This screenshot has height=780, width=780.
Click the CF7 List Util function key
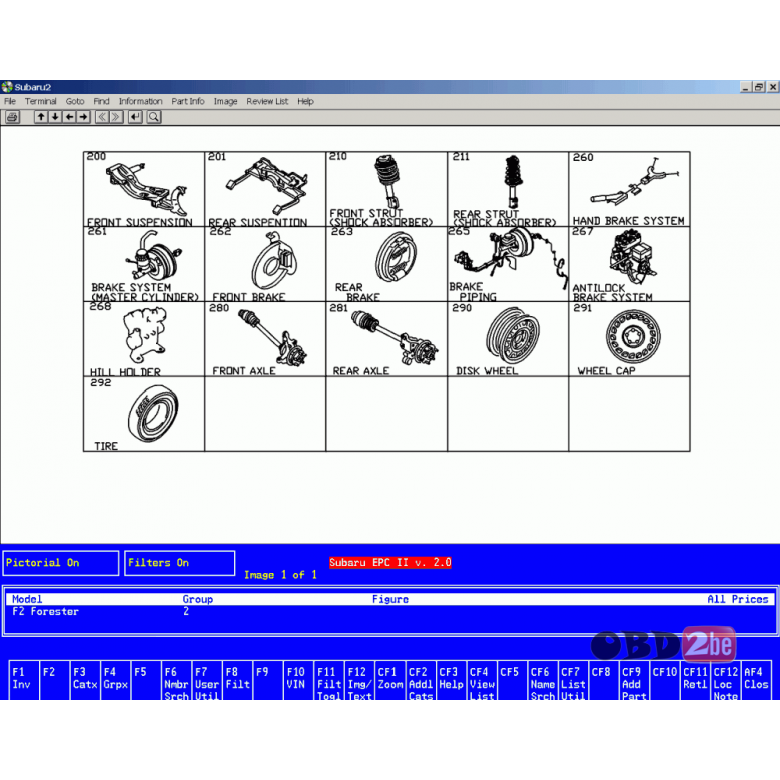click(573, 681)
